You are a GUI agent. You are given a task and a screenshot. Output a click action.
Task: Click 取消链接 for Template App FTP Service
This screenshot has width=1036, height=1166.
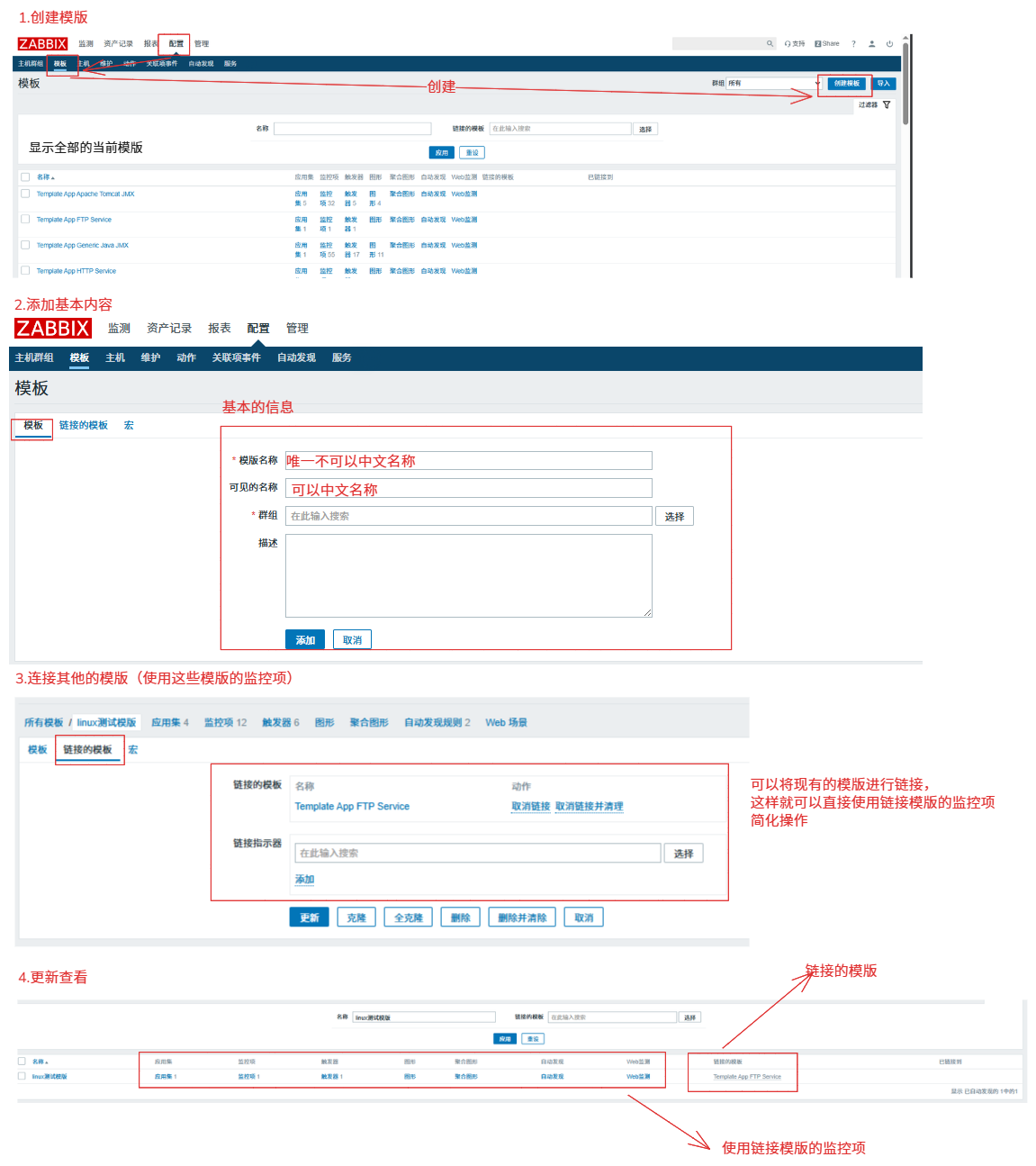(531, 807)
